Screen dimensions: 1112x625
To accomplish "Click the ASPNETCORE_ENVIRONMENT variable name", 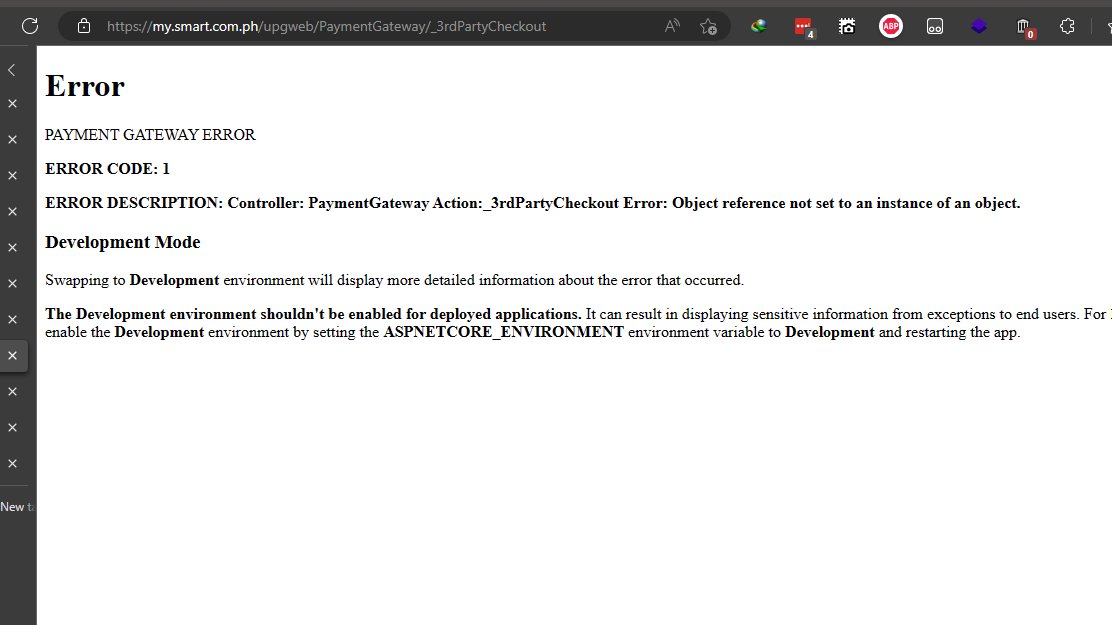I will coord(504,333).
